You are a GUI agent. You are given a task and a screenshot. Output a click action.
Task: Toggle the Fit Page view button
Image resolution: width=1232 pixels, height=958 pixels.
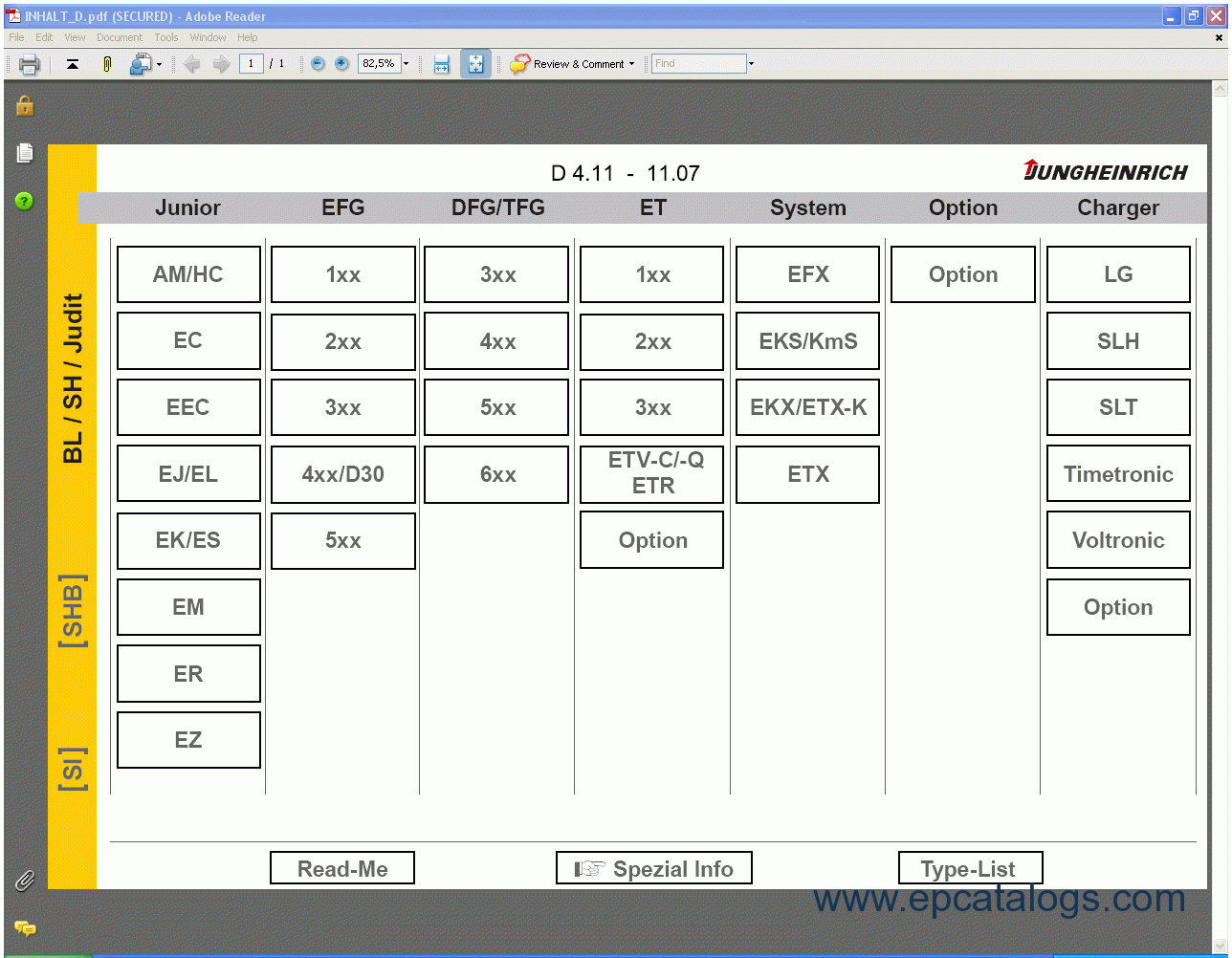[475, 63]
